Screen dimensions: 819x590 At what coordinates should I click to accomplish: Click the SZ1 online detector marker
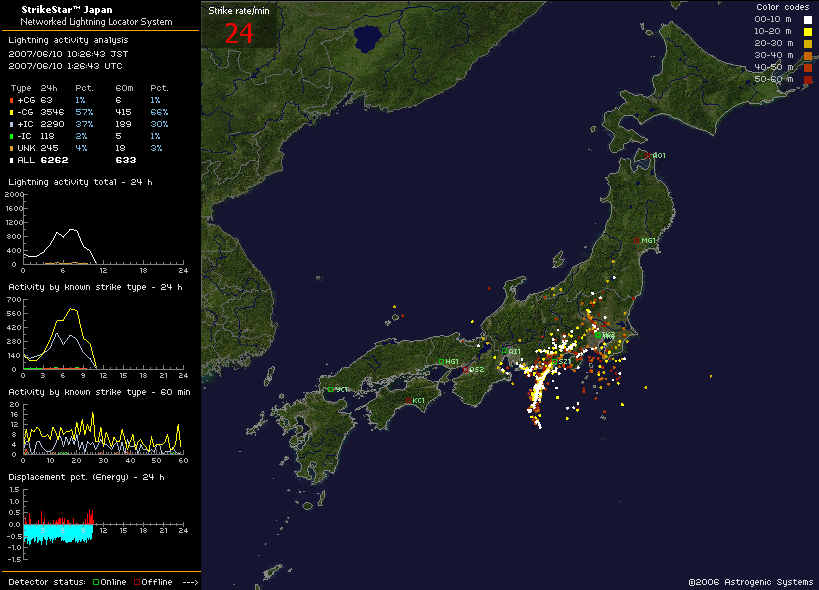pos(552,361)
